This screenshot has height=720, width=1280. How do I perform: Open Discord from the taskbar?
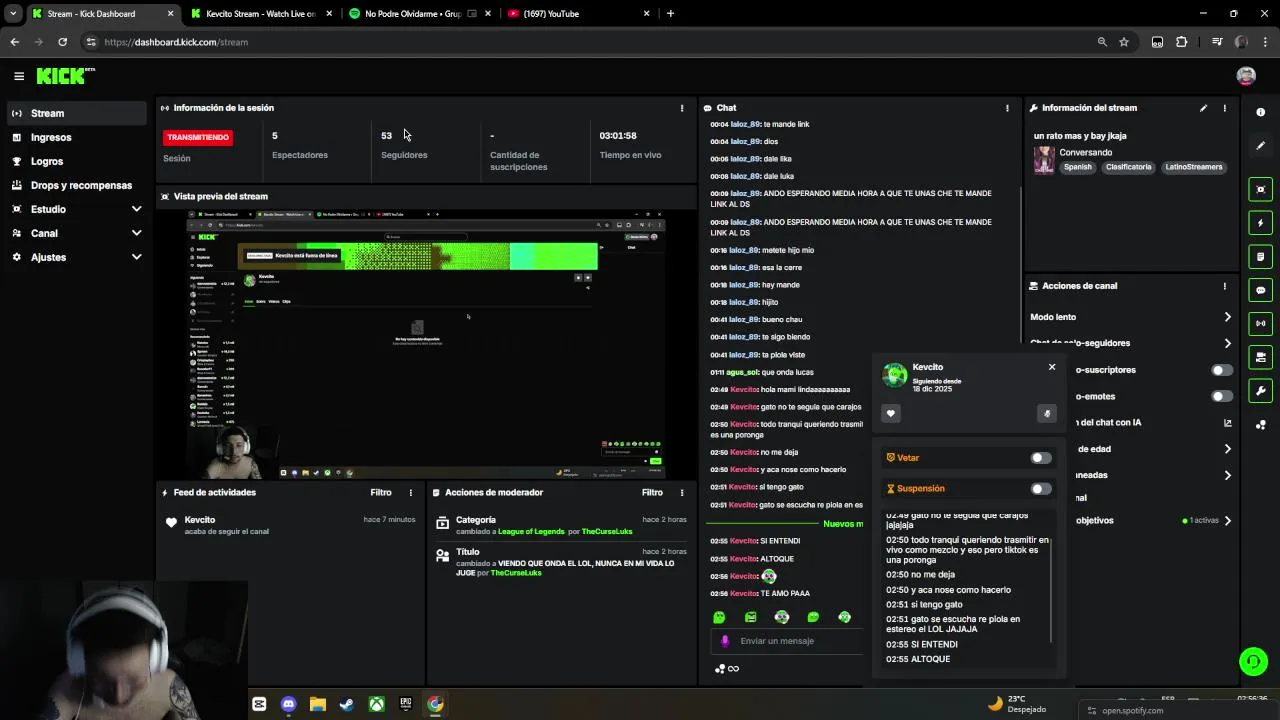tap(289, 704)
